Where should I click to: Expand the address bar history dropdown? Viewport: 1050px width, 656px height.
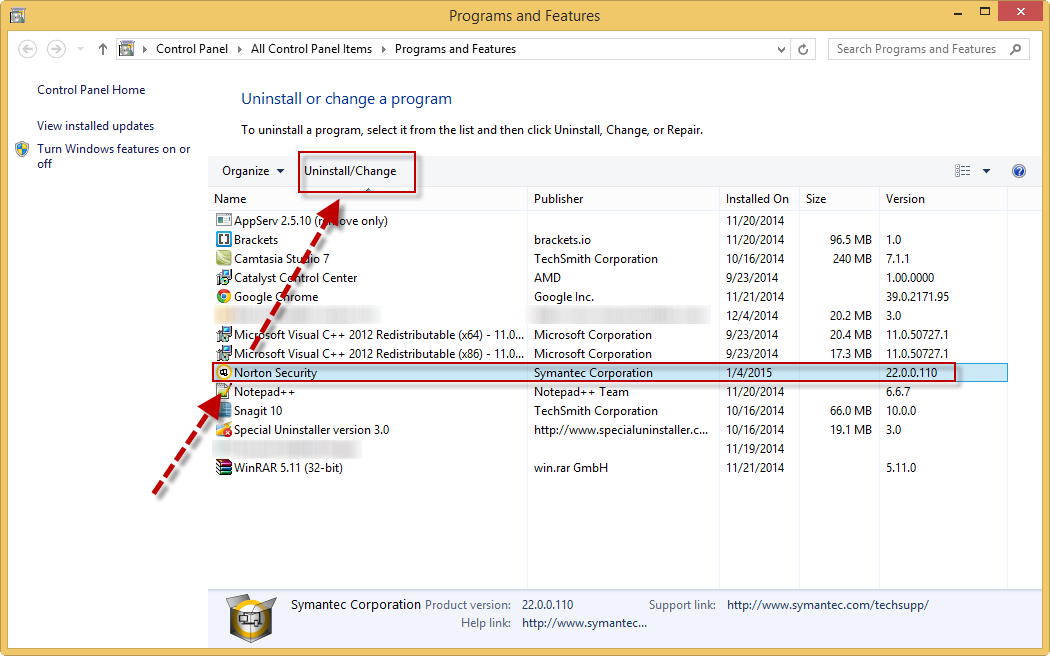[x=781, y=49]
